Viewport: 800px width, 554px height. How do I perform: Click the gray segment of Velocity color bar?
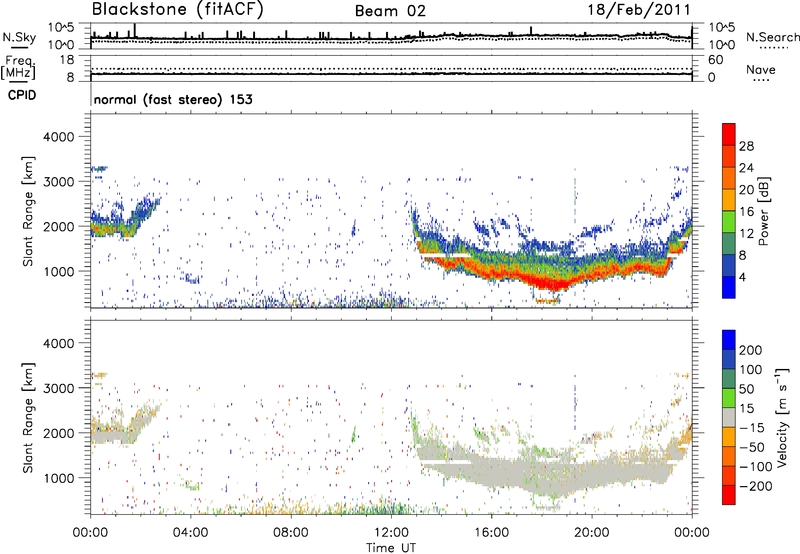coord(729,417)
